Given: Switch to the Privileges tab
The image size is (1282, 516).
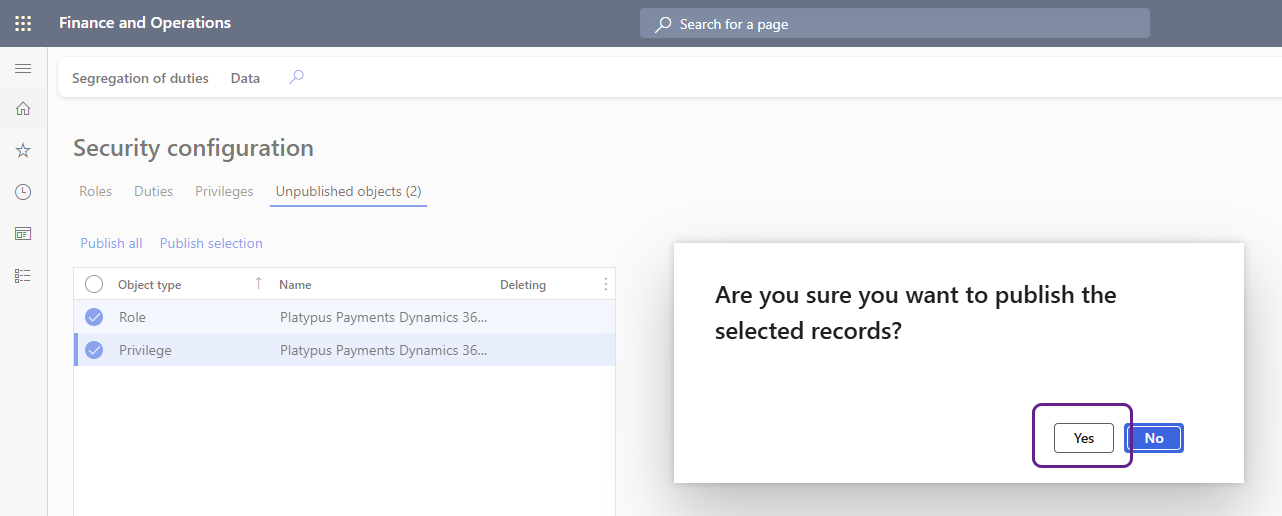Looking at the screenshot, I should click(x=224, y=191).
